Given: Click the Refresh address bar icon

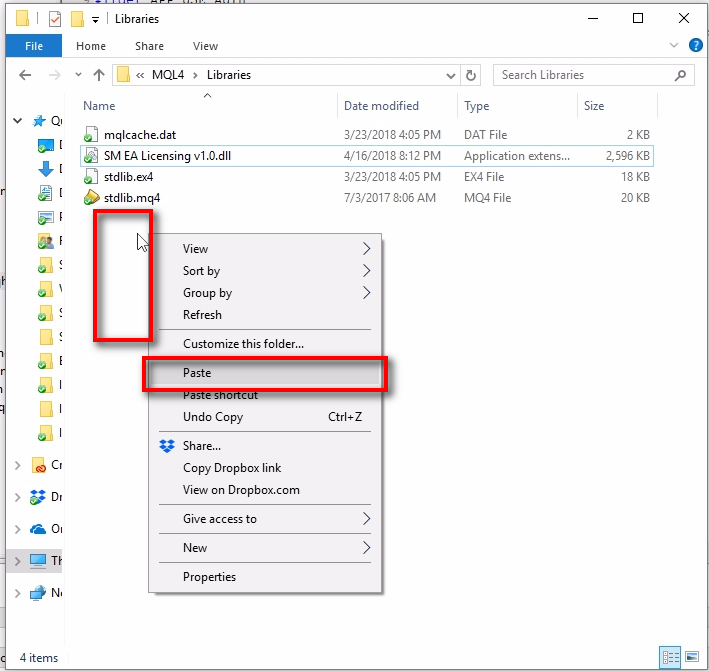Looking at the screenshot, I should tap(472, 75).
